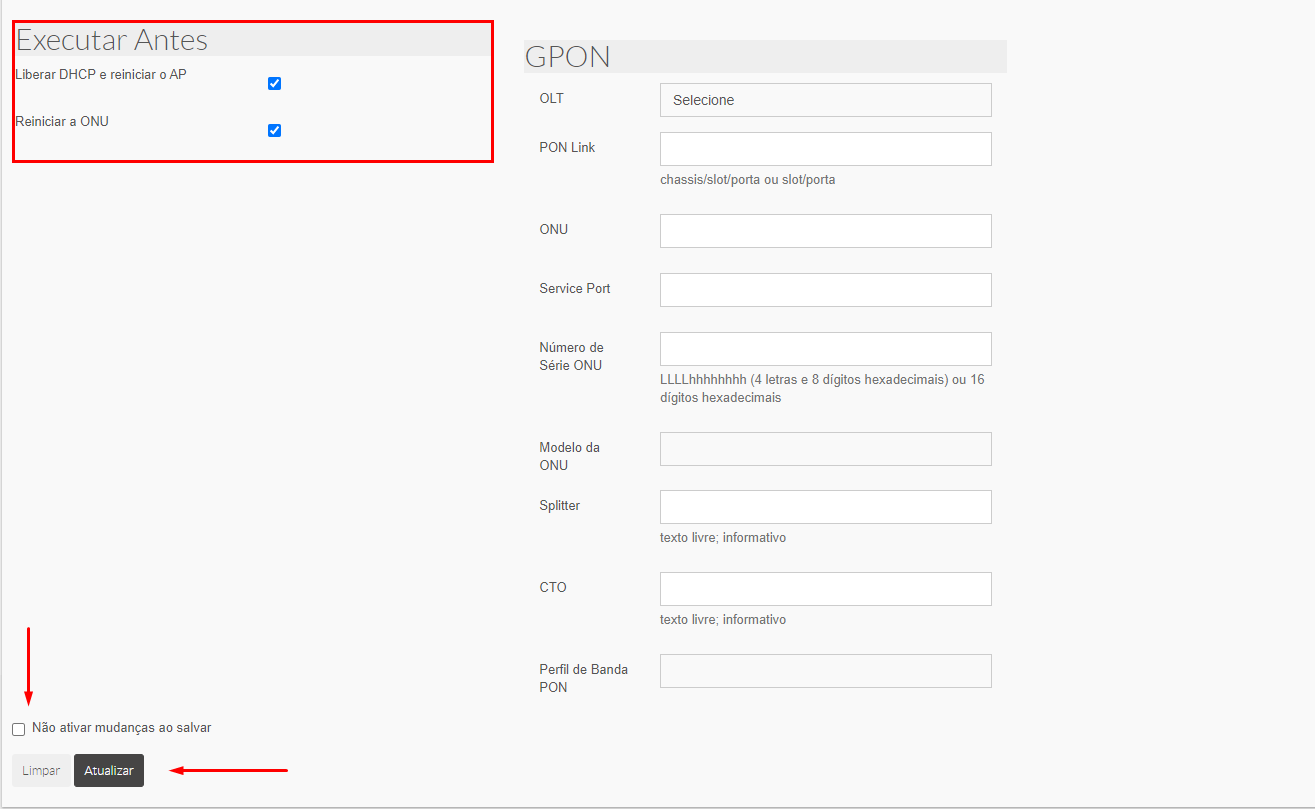Click the Executar Antes section heading
Viewport: 1315px width, 809px height.
(x=112, y=40)
